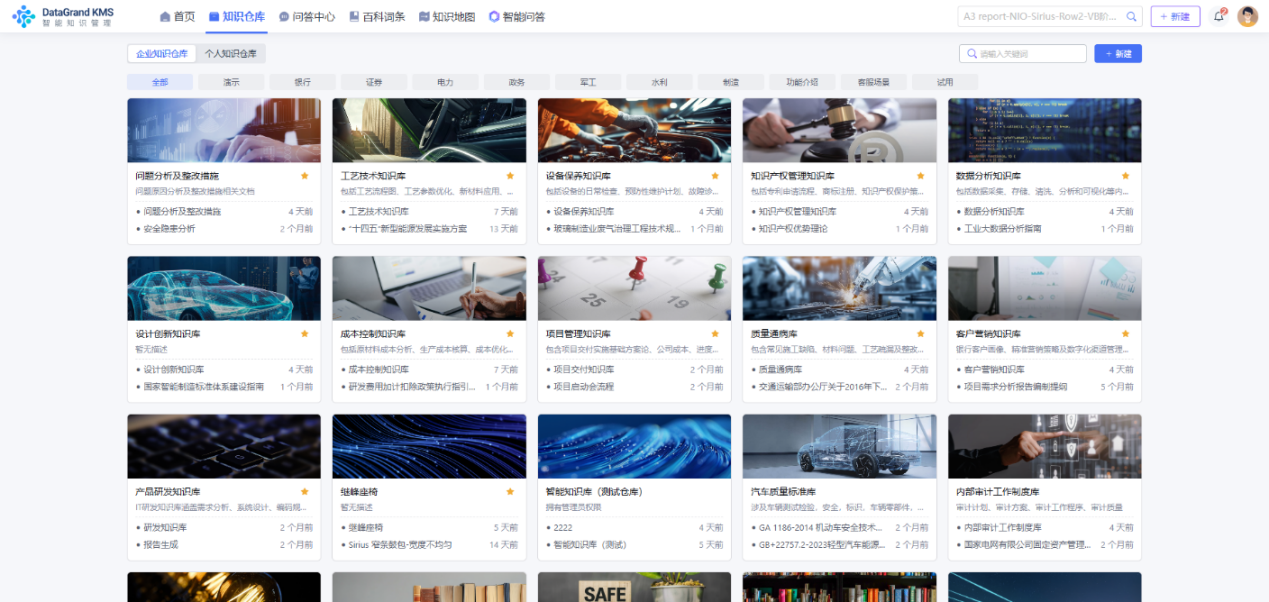The width and height of the screenshot is (1269, 602).
Task: Click the outlined 新建 button in the top bar
Action: pyautogui.click(x=1175, y=17)
